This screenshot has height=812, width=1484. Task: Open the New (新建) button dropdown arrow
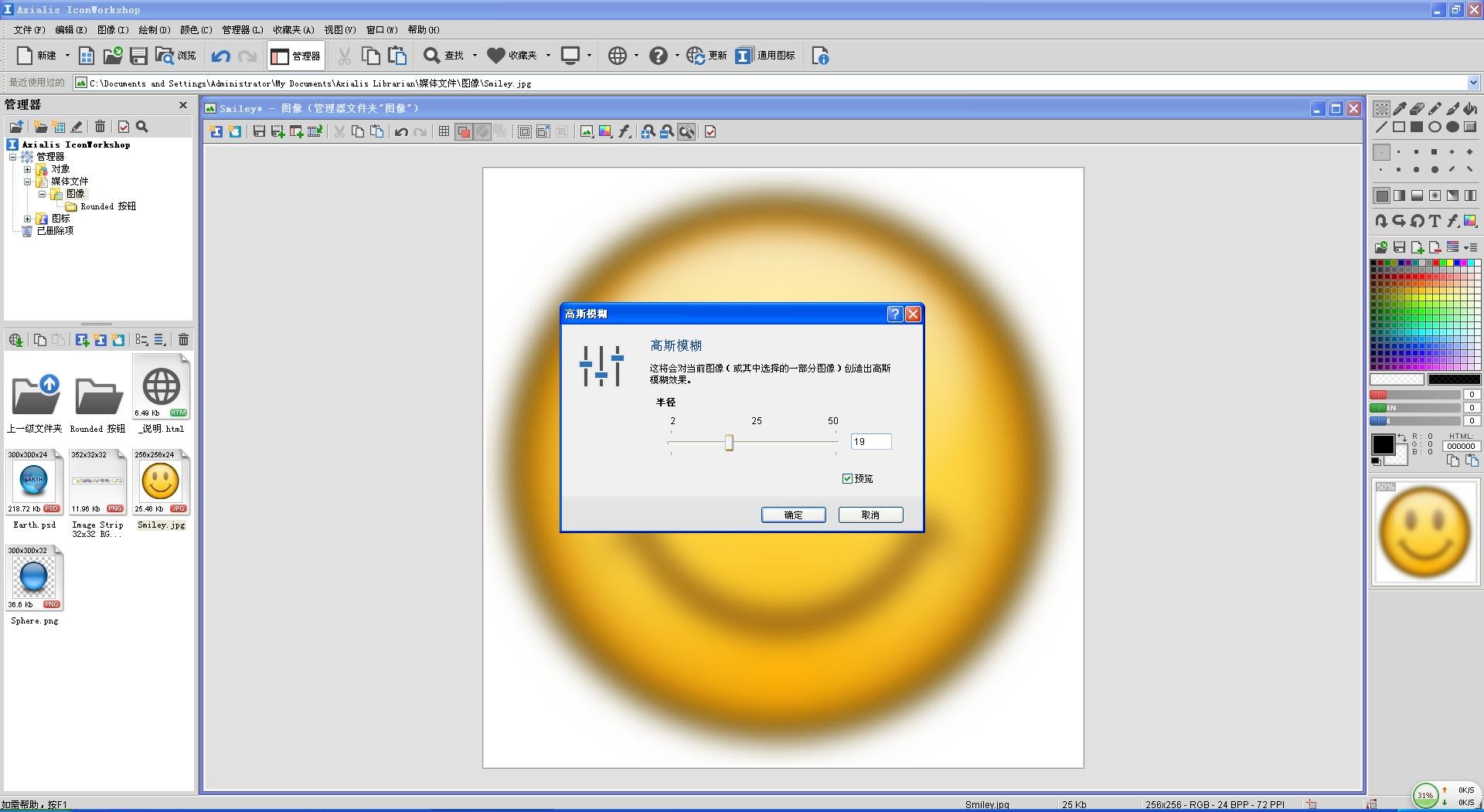coord(67,56)
